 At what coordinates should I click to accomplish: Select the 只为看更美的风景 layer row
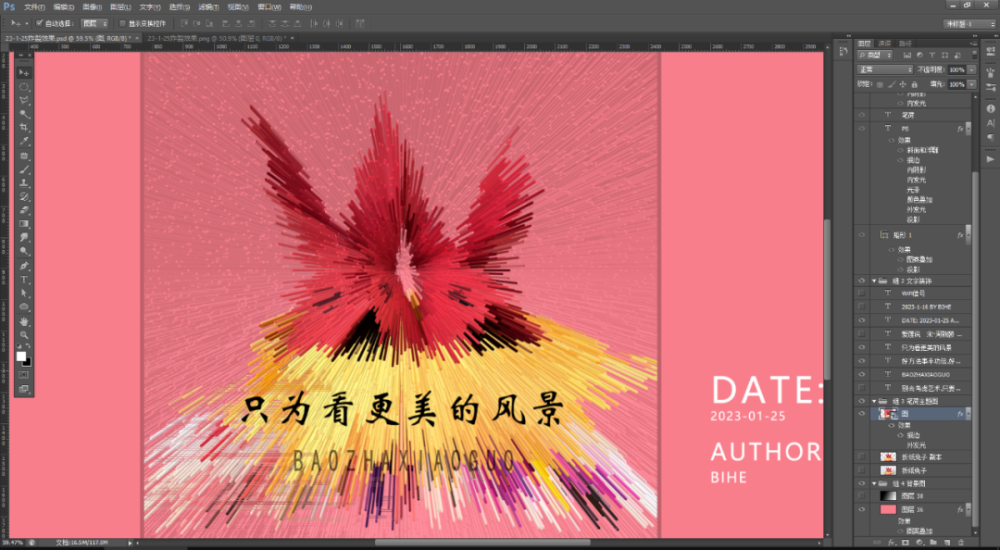(x=920, y=348)
